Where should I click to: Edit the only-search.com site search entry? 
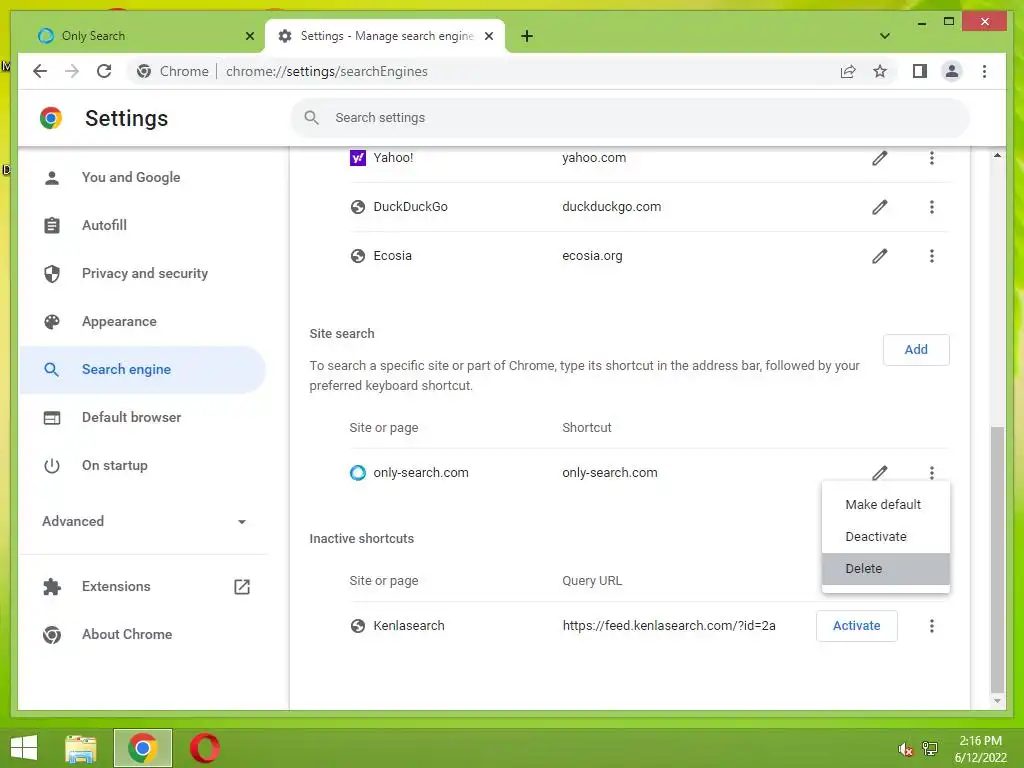[x=880, y=472]
